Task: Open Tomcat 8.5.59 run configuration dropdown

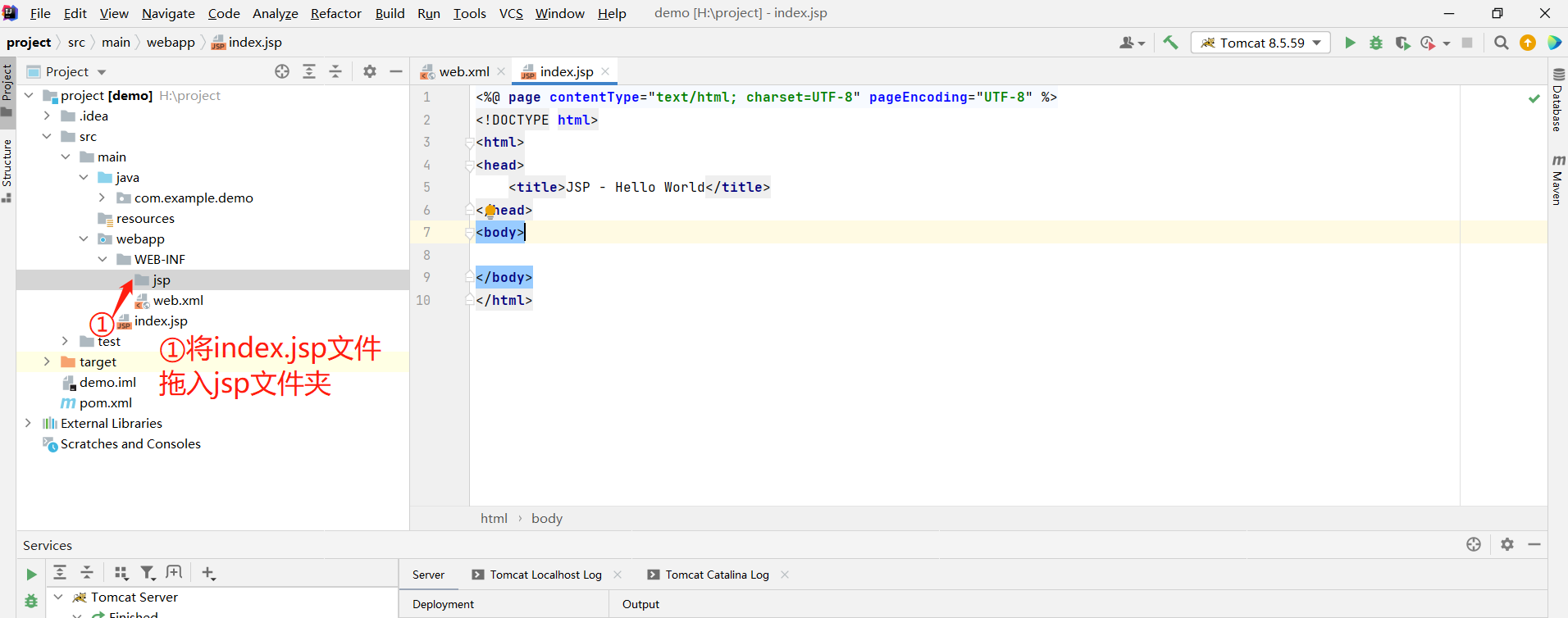Action: (x=1260, y=43)
